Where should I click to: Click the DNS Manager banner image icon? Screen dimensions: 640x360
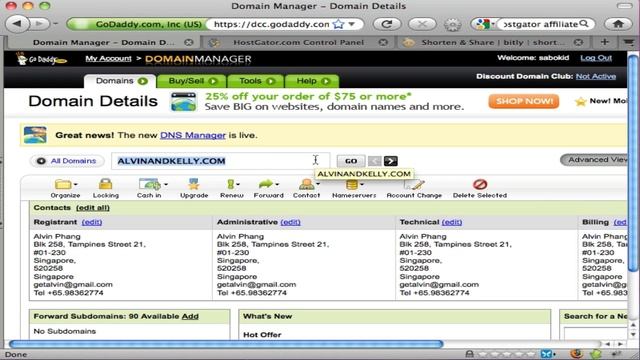coord(35,135)
